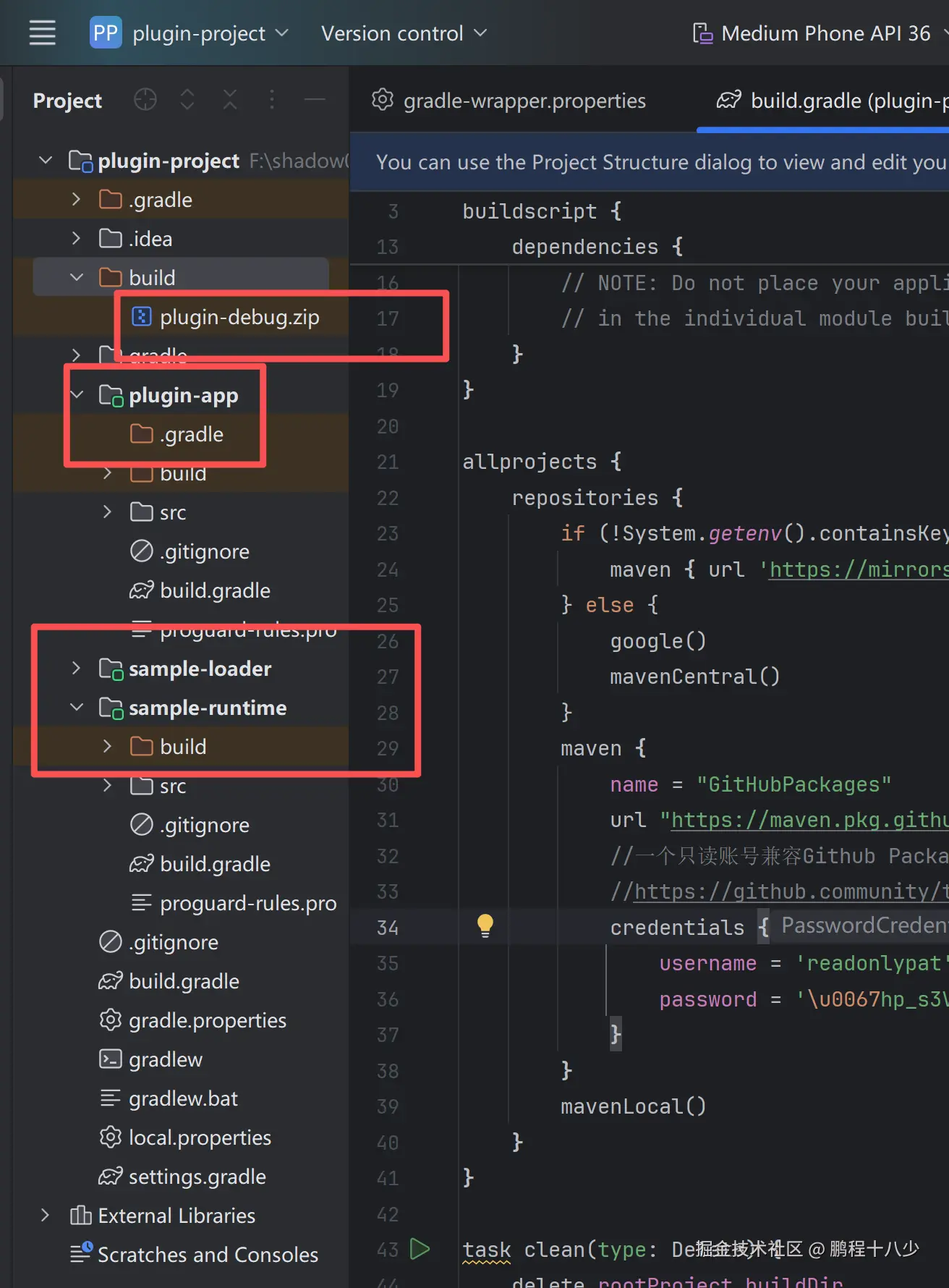Open the plugin-project dropdown
This screenshot has height=1288, width=949.
click(x=210, y=33)
